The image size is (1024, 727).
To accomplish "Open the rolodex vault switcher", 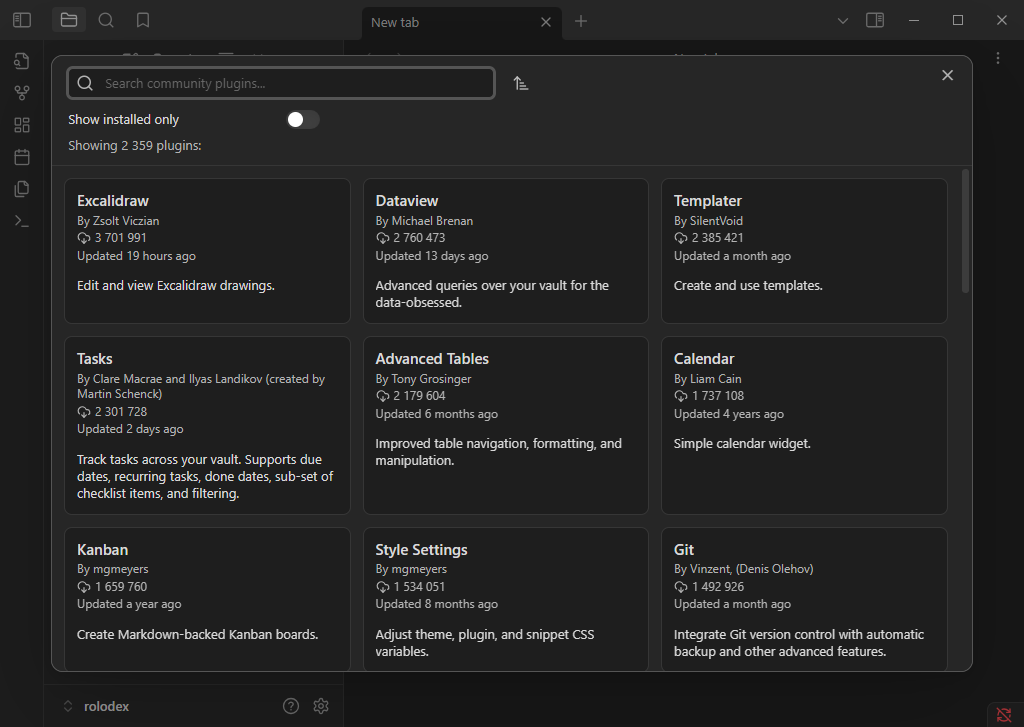I will 97,706.
